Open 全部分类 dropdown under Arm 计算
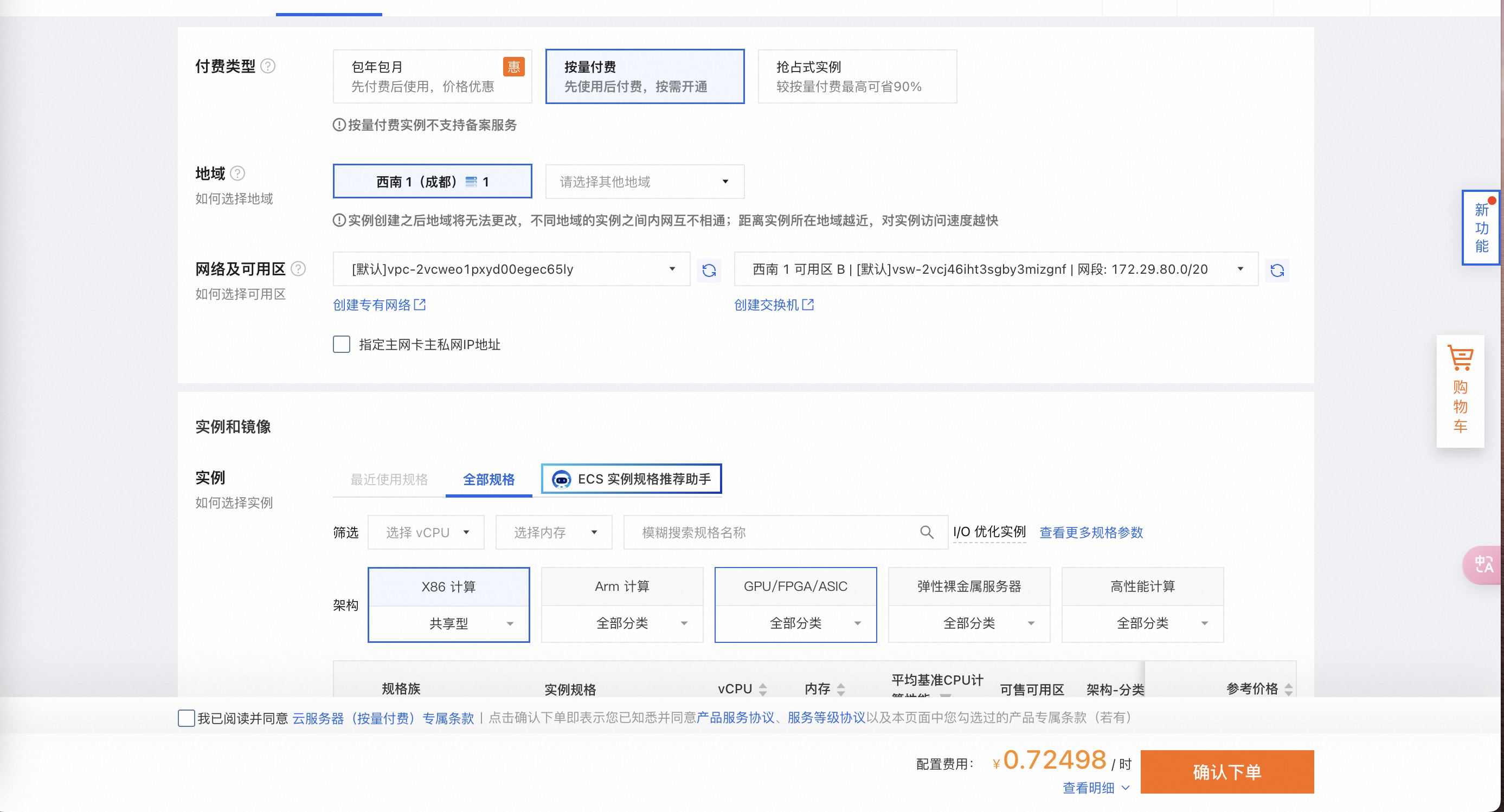1504x812 pixels. pos(622,623)
